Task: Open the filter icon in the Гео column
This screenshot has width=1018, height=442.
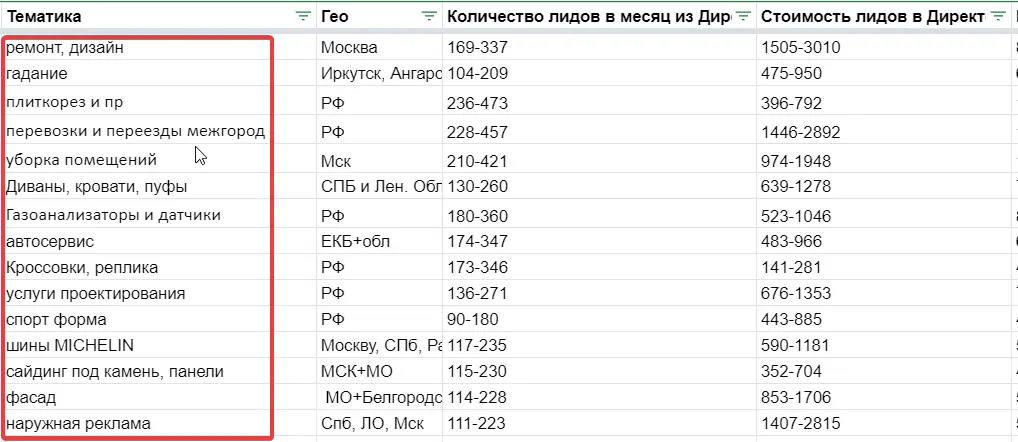Action: coord(429,16)
